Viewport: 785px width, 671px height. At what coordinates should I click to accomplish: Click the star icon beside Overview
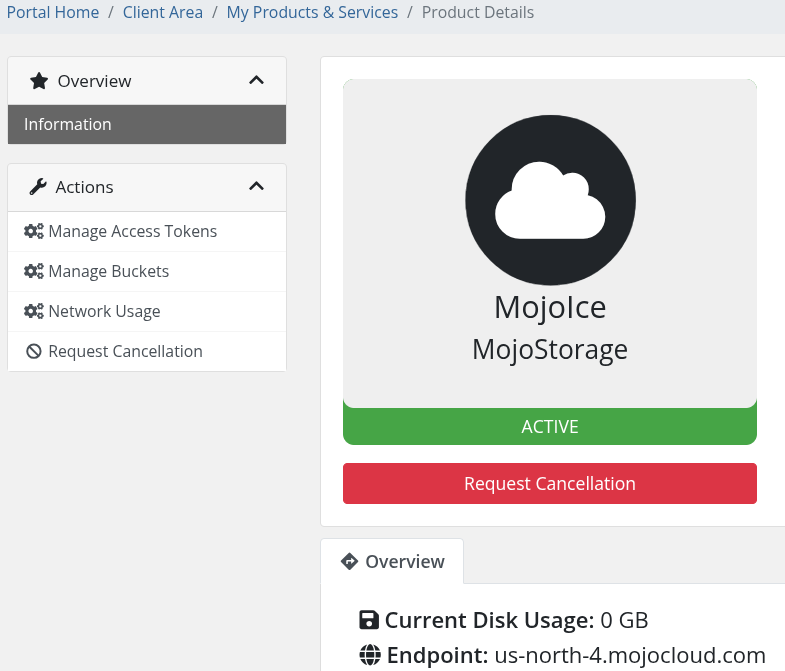pos(39,81)
